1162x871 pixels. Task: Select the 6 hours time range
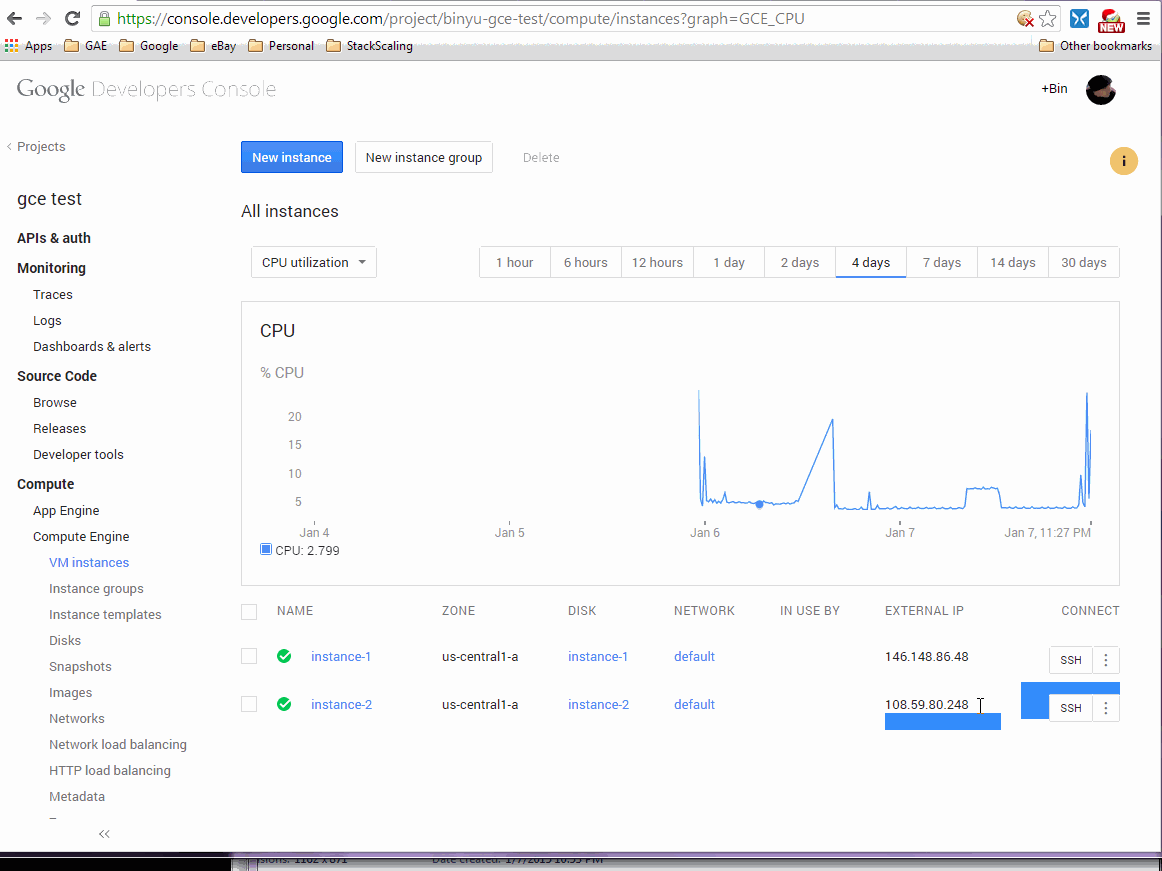click(x=585, y=262)
